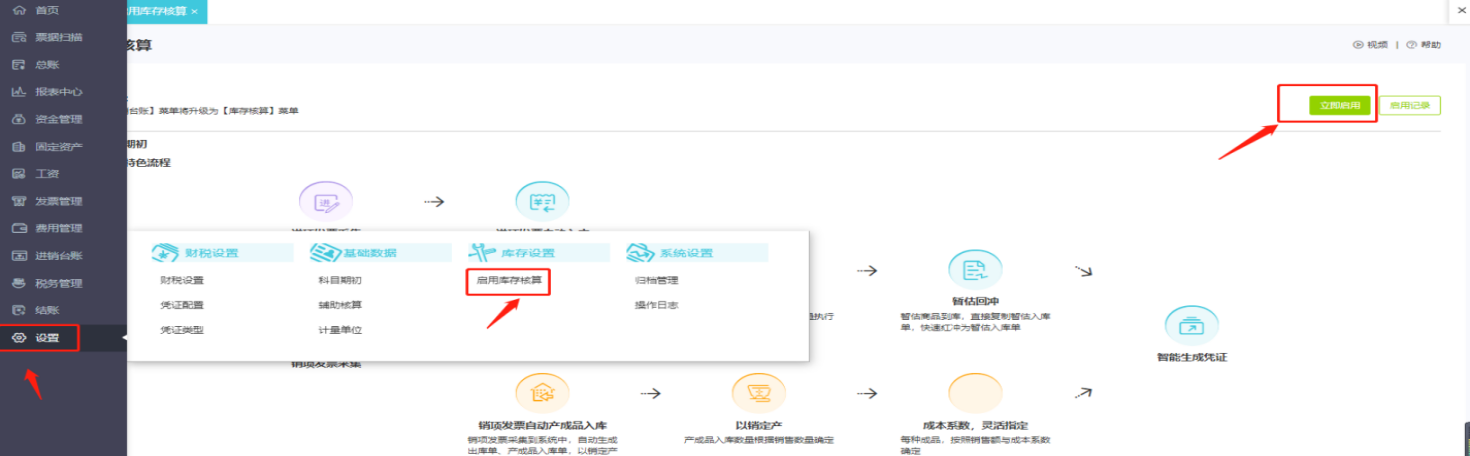The width and height of the screenshot is (1470, 456).
Task: Click the help question-mark icon
Action: (1411, 45)
